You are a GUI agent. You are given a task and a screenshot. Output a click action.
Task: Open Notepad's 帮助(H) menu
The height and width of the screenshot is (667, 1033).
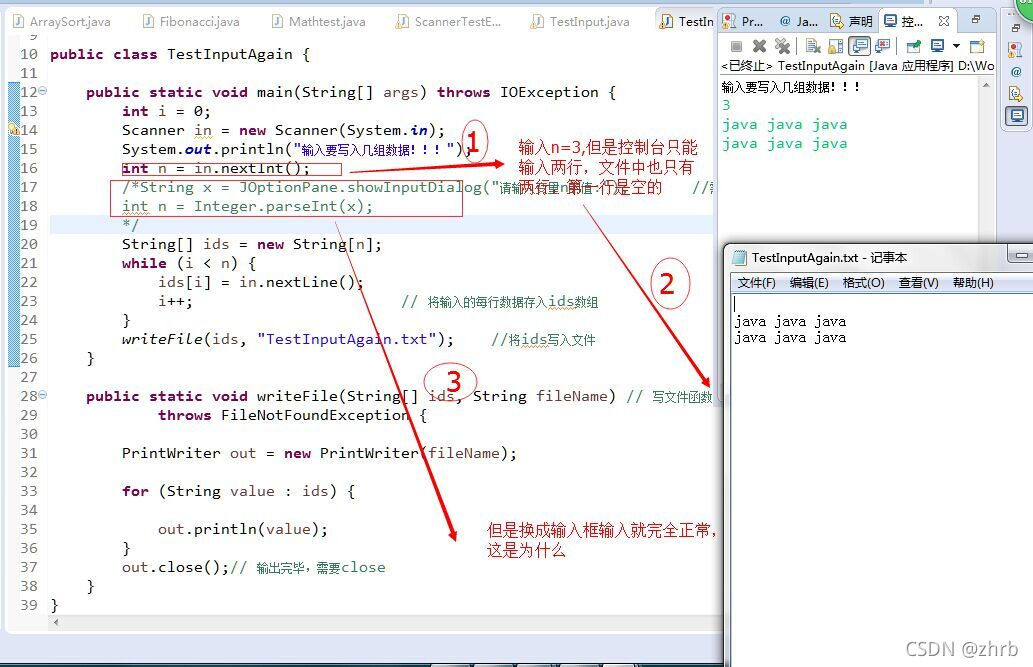(x=973, y=283)
